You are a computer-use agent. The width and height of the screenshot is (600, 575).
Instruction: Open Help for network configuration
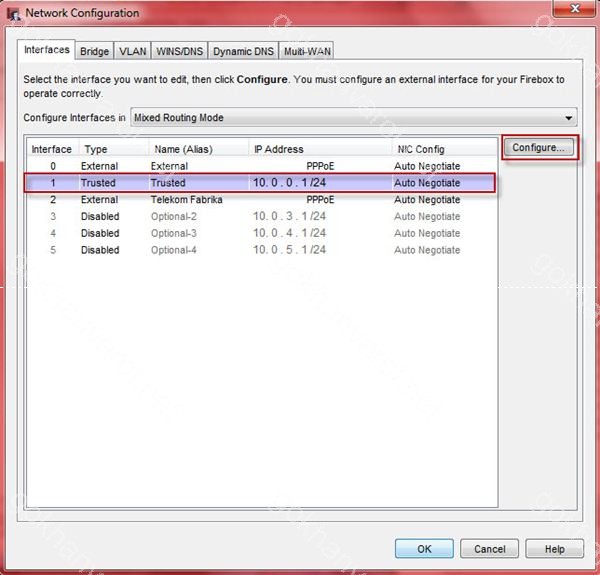coord(553,549)
